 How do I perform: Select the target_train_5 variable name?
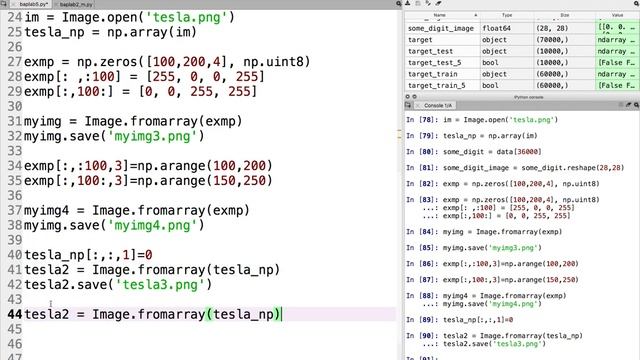(436, 85)
